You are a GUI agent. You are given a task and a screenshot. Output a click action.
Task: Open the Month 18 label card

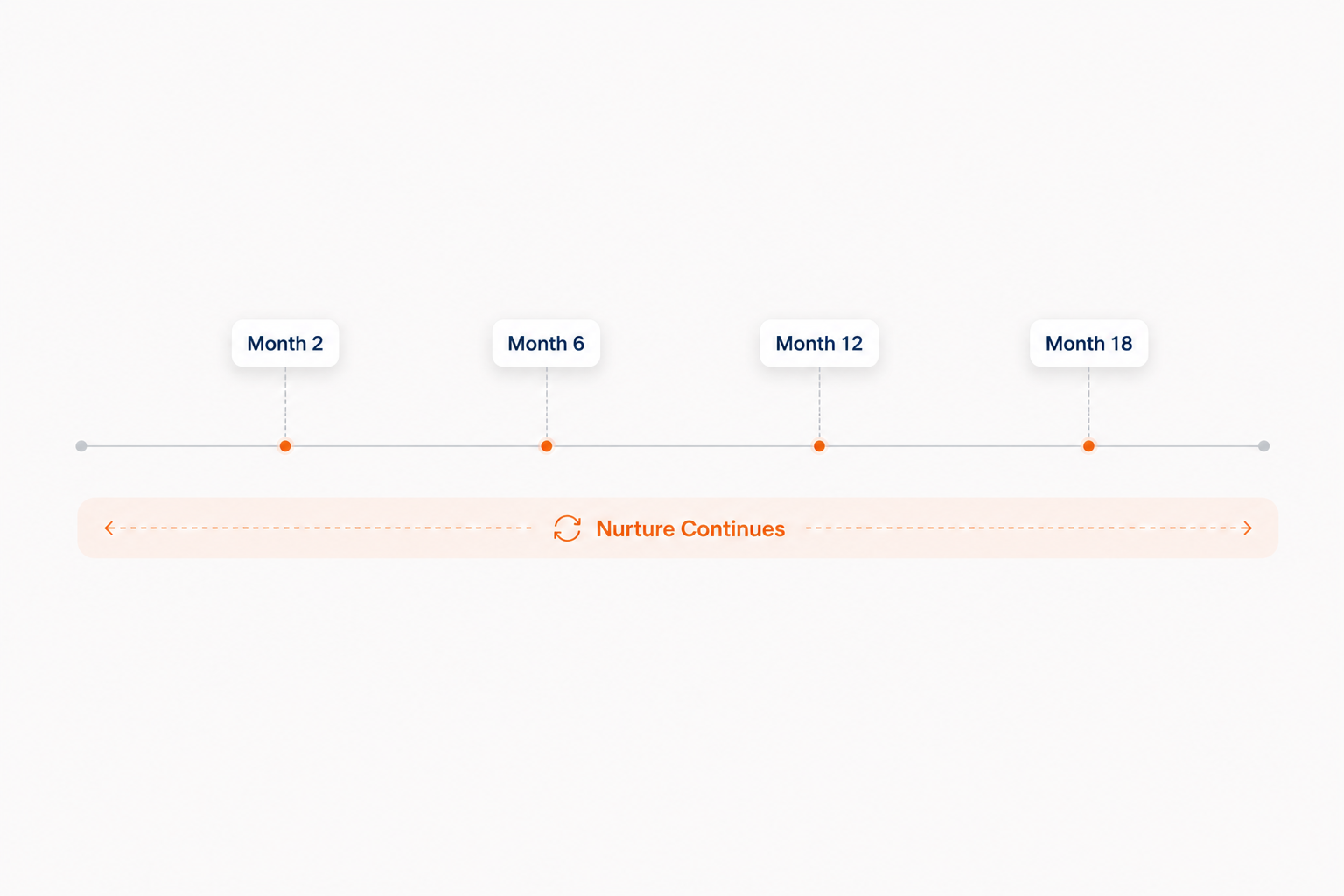[1088, 343]
